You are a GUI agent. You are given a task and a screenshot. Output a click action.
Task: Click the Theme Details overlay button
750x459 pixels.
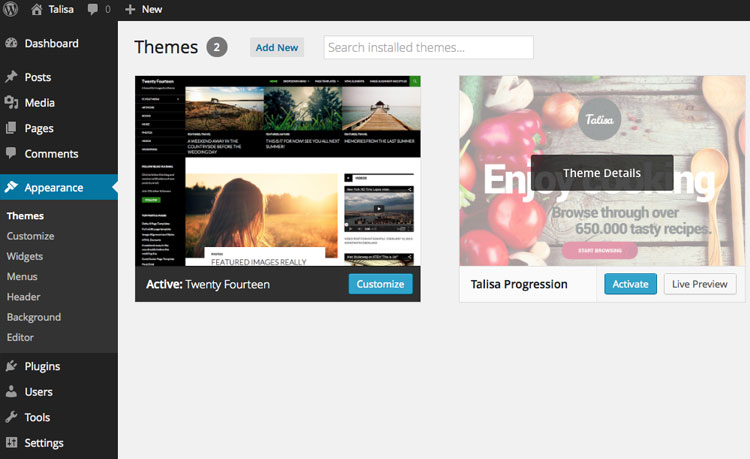tap(602, 173)
